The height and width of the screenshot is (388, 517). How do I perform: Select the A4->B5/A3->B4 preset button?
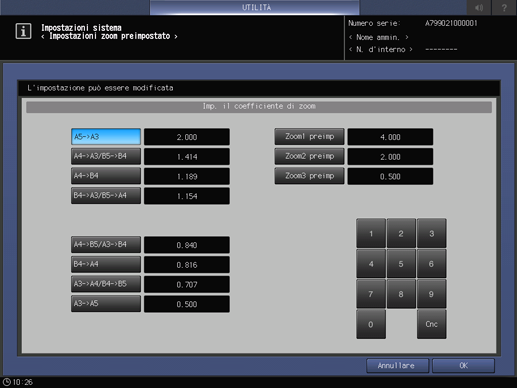106,245
